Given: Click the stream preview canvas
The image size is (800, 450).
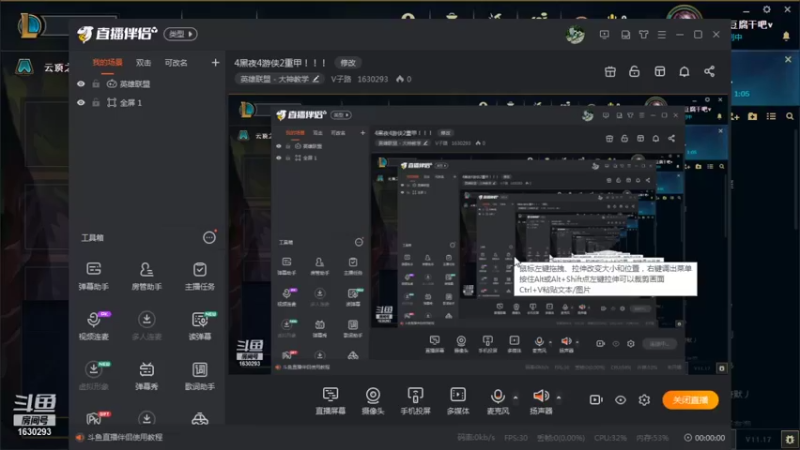Looking at the screenshot, I should pyautogui.click(x=479, y=235).
